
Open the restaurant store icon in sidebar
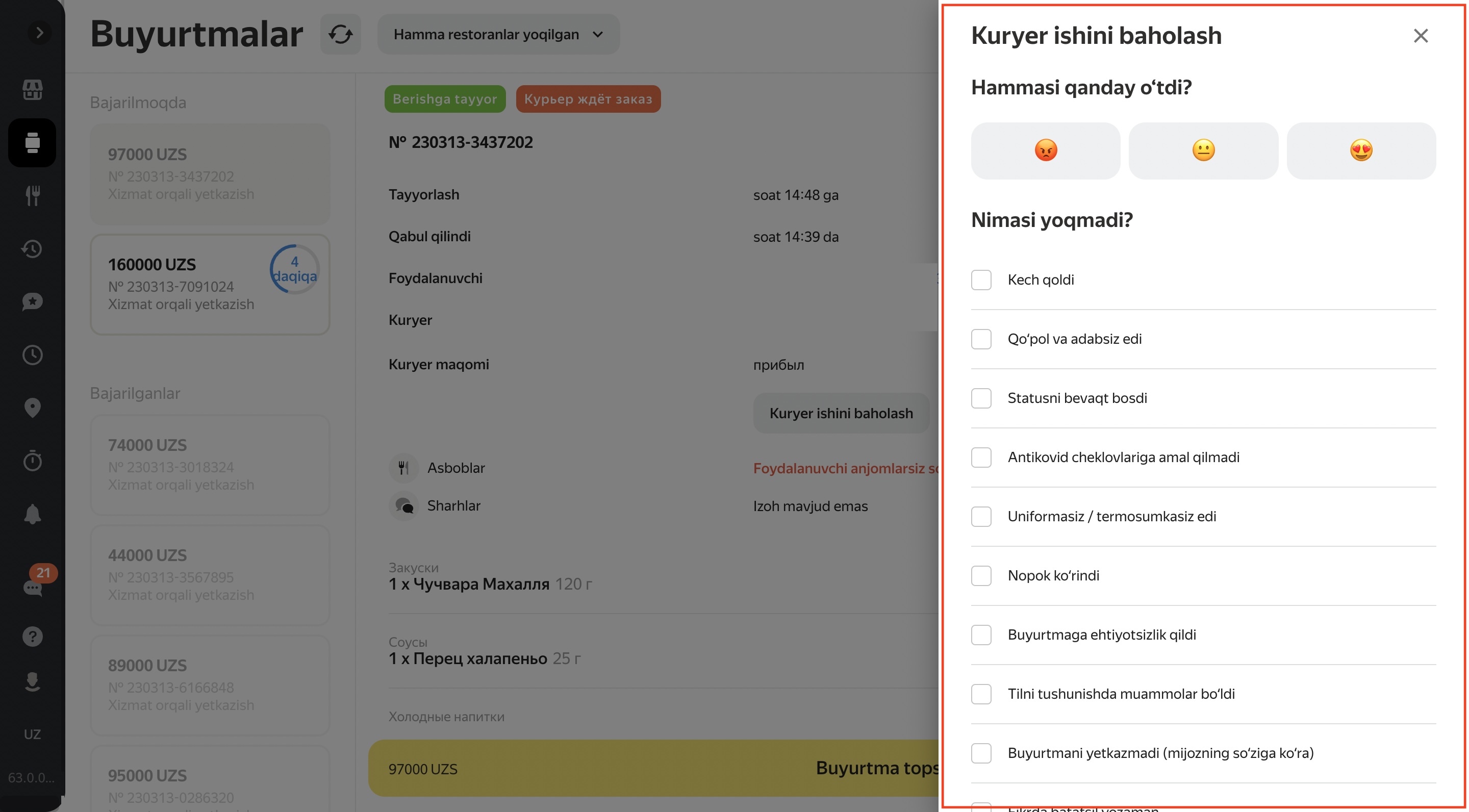pos(33,90)
